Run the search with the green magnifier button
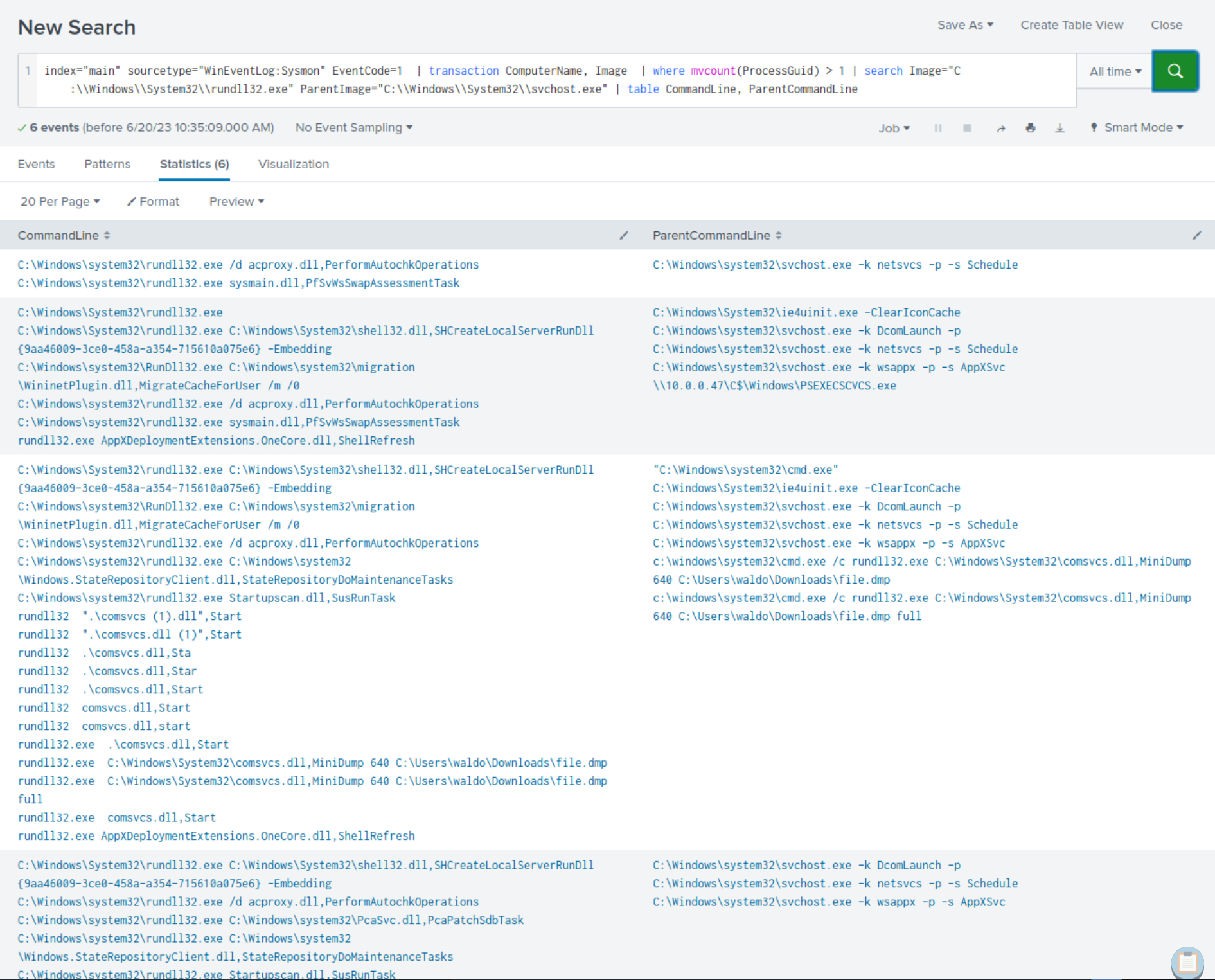This screenshot has height=980, width=1215. [1175, 71]
